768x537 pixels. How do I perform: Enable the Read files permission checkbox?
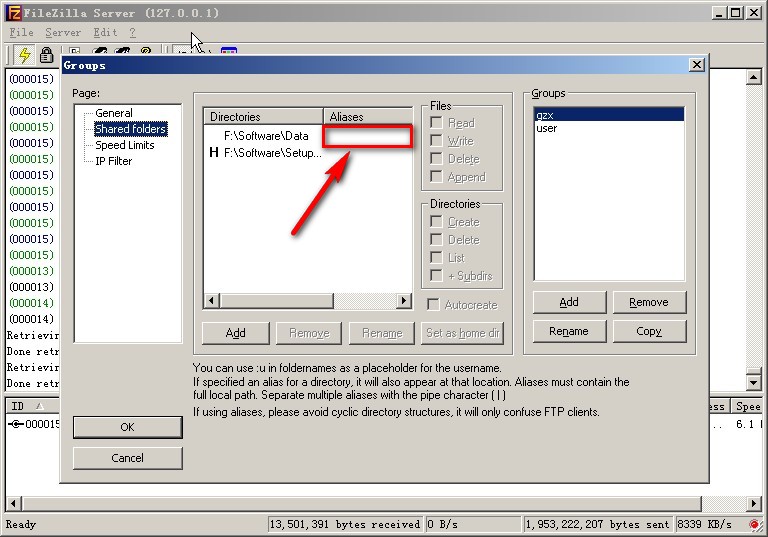click(x=436, y=123)
